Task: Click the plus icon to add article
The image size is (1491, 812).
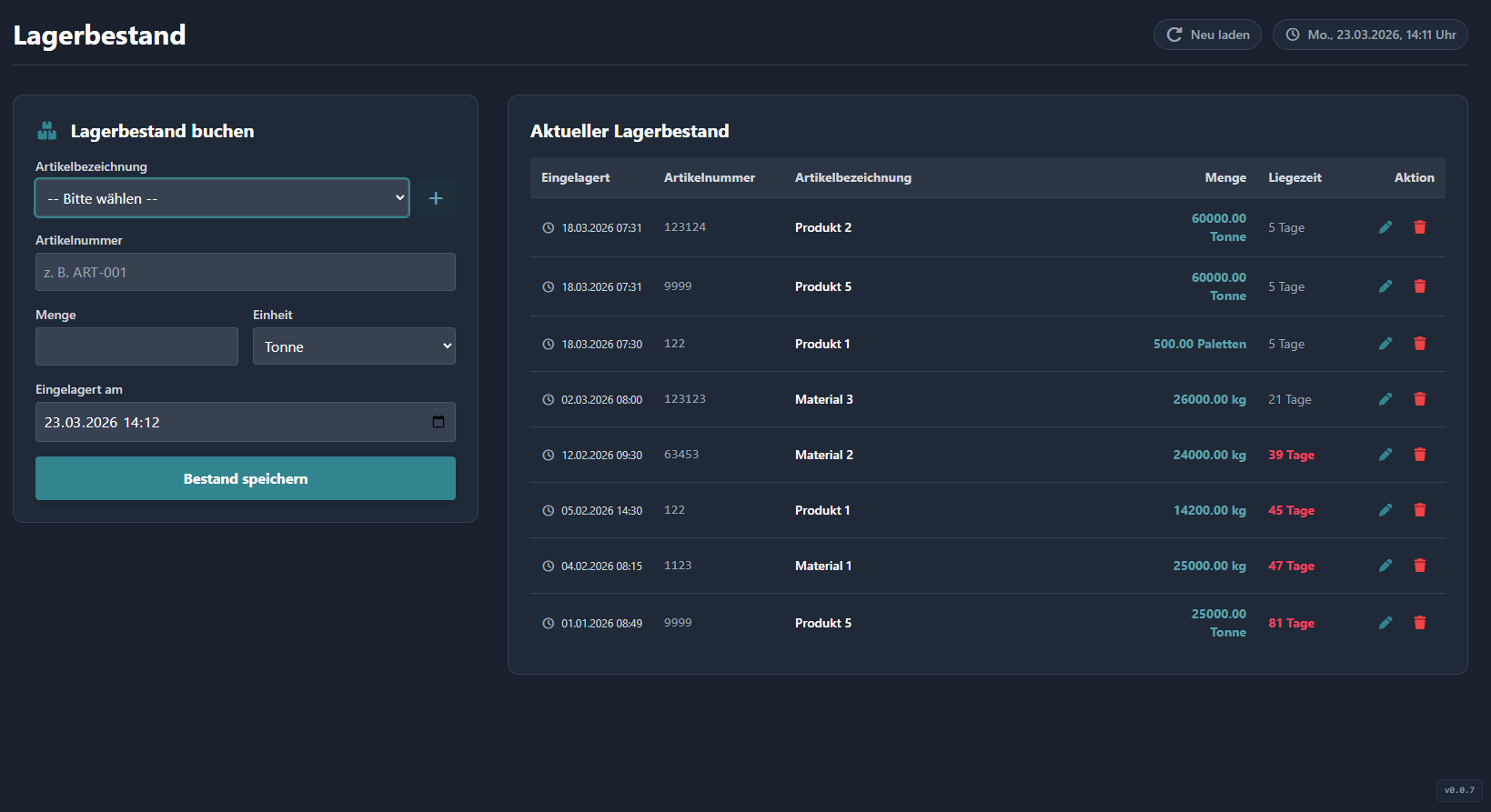Action: (x=436, y=198)
